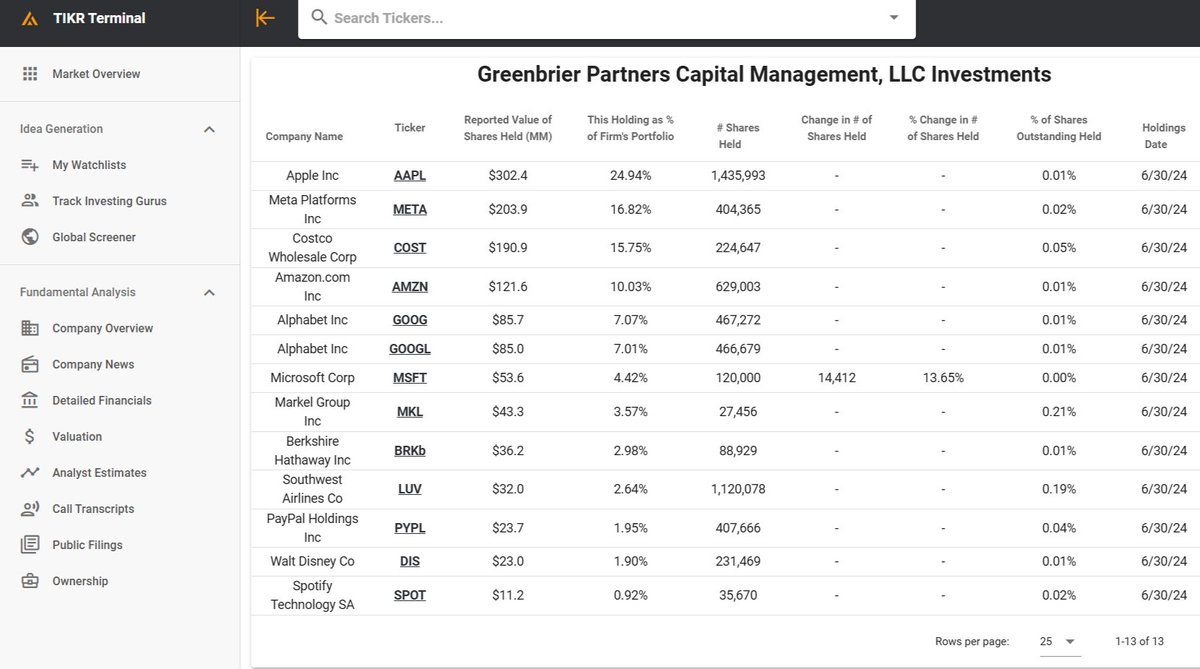This screenshot has width=1200, height=669.
Task: Open the AAPL ticker link
Action: click(410, 176)
